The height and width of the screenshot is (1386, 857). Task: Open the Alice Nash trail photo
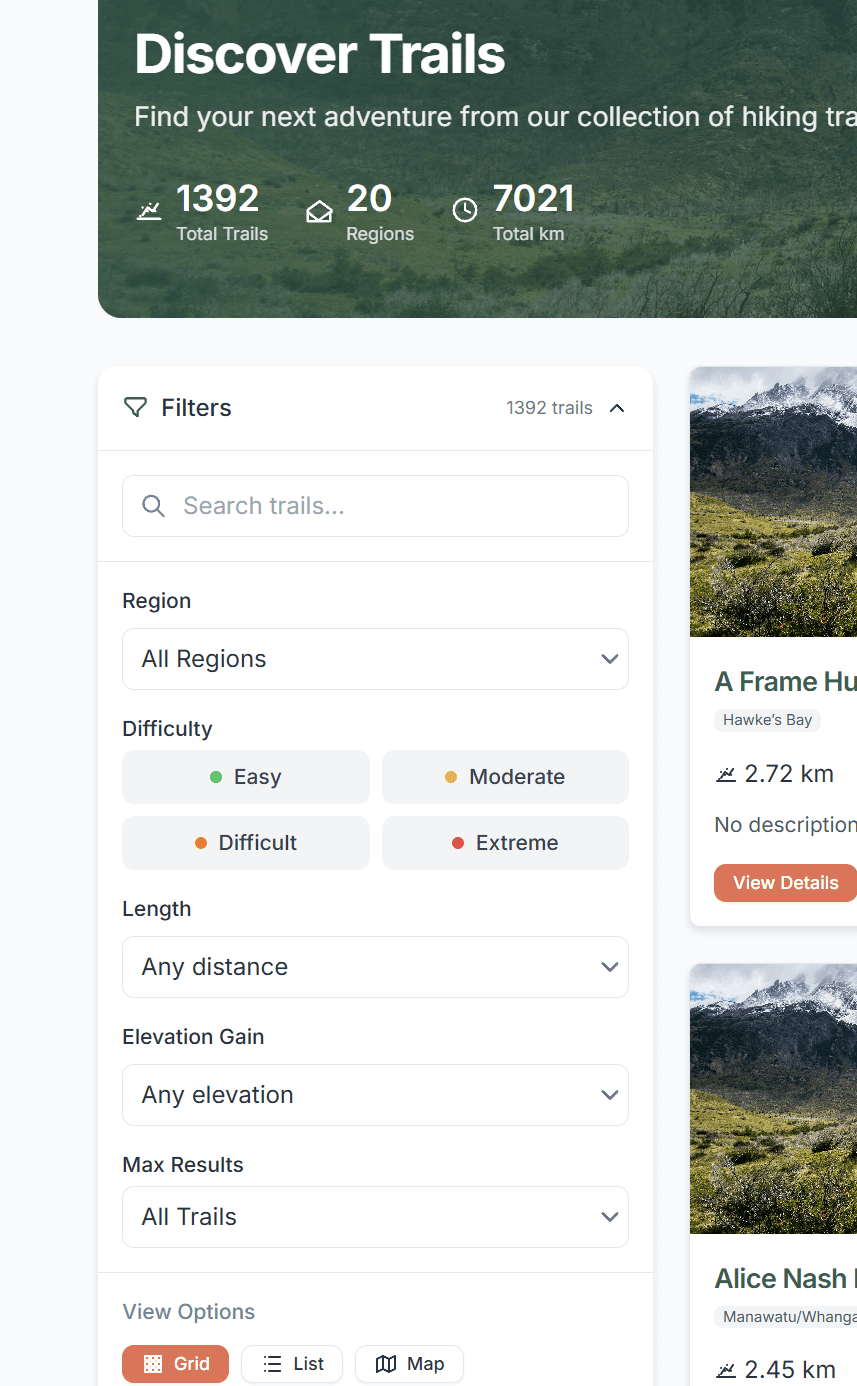pyautogui.click(x=773, y=1098)
